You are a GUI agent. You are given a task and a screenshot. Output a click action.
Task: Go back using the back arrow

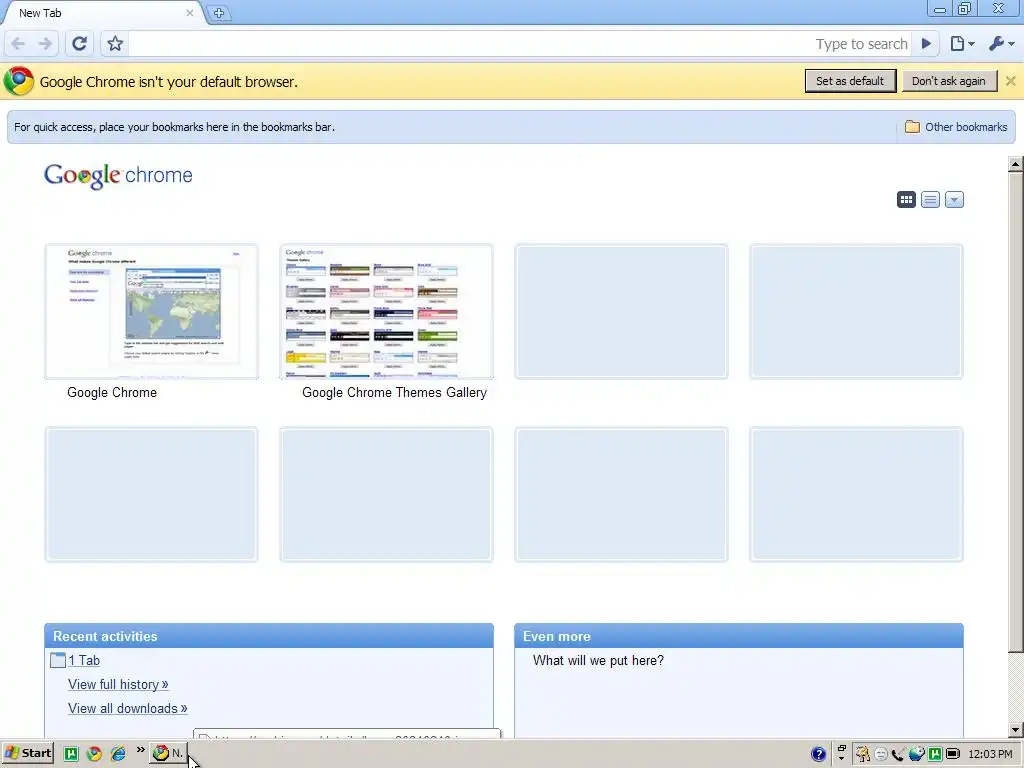[18, 44]
